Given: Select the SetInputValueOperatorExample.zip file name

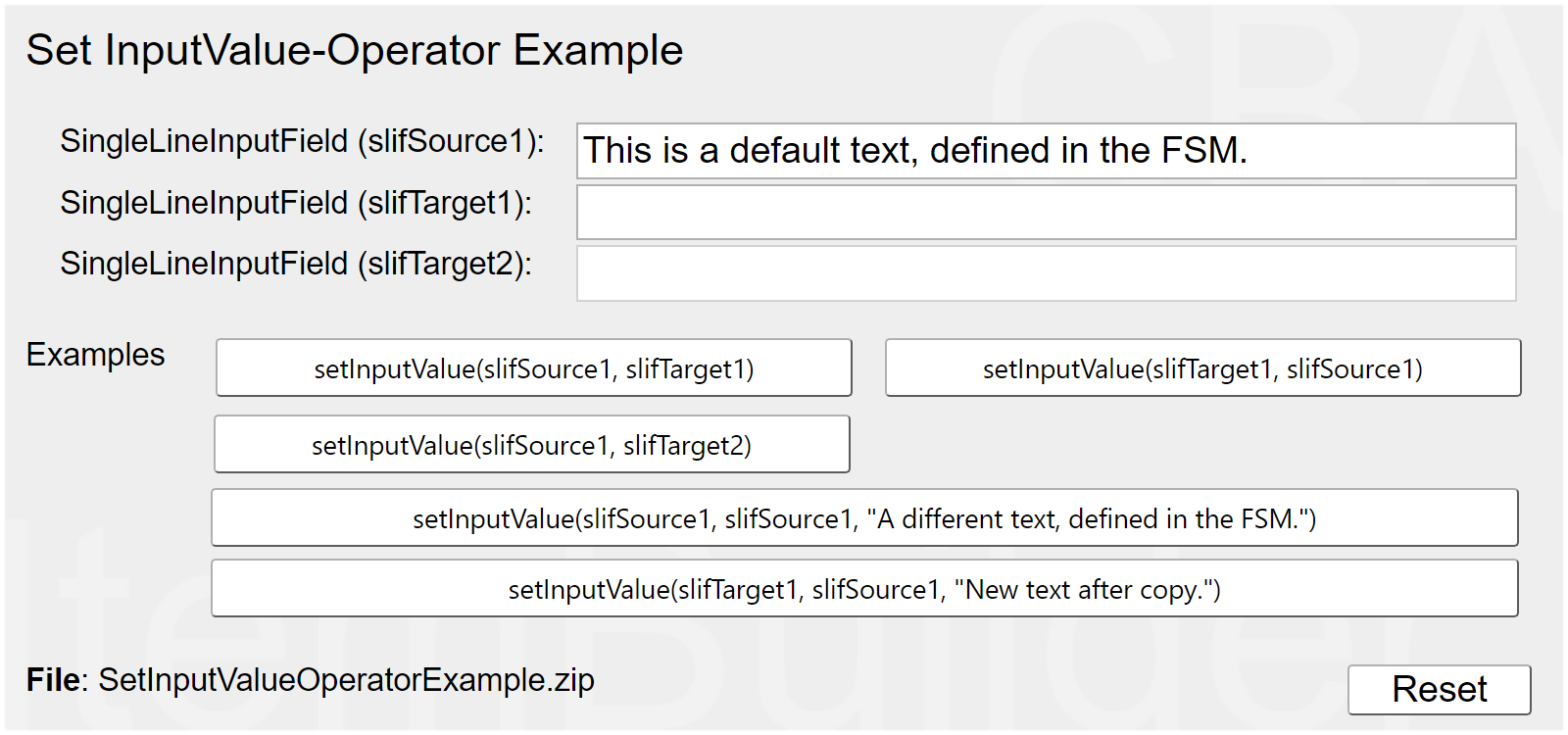Looking at the screenshot, I should click(346, 680).
